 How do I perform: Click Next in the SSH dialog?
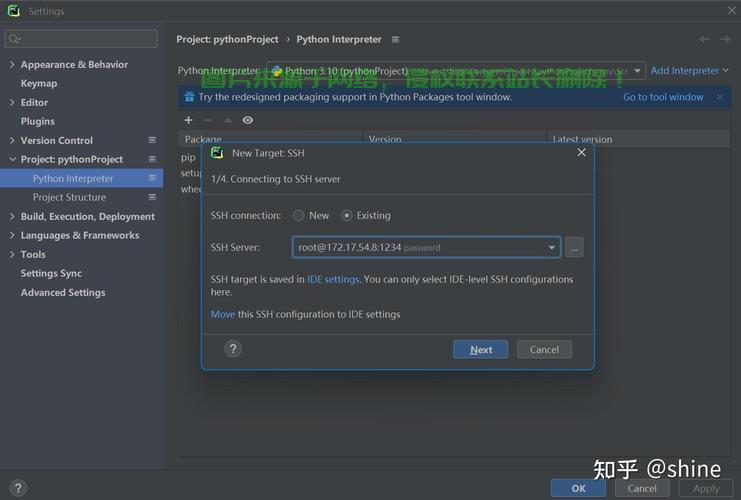click(x=481, y=350)
